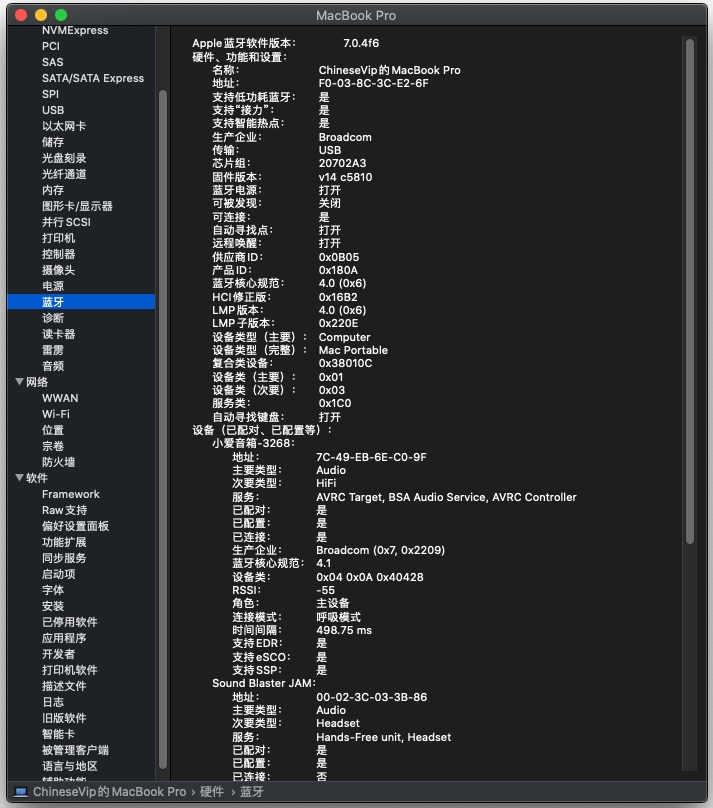Click 硬件 in the bottom path bar
This screenshot has height=808, width=713.
tap(211, 792)
